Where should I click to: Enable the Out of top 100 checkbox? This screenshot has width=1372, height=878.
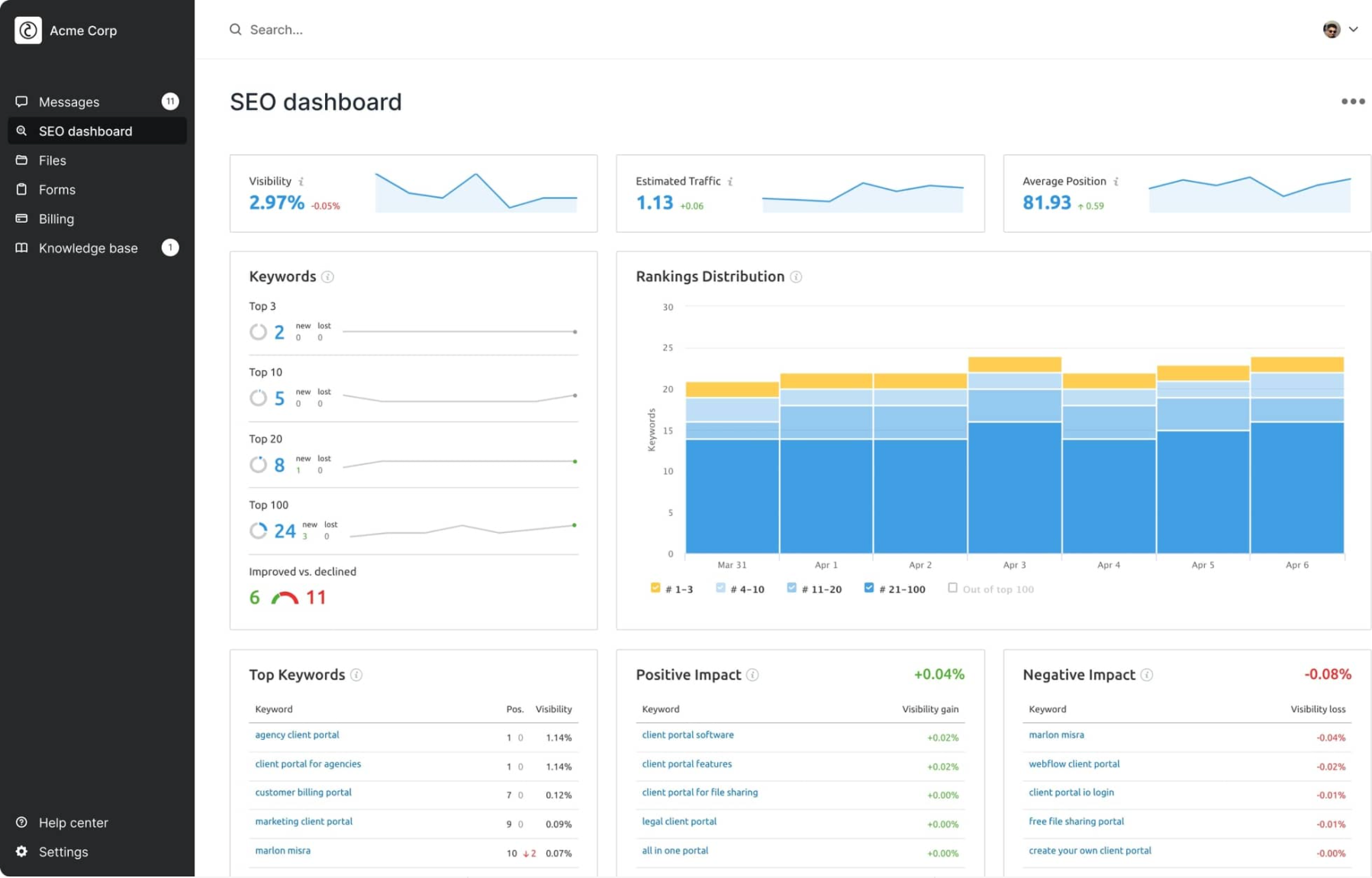(952, 588)
